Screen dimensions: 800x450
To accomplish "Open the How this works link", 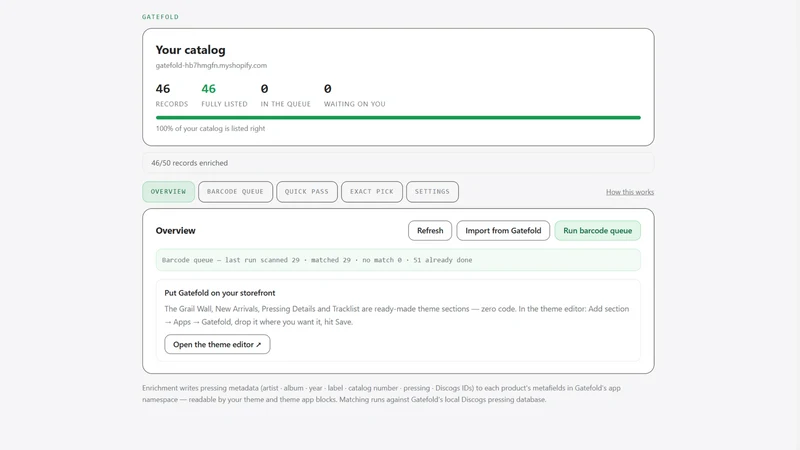I will [x=630, y=192].
